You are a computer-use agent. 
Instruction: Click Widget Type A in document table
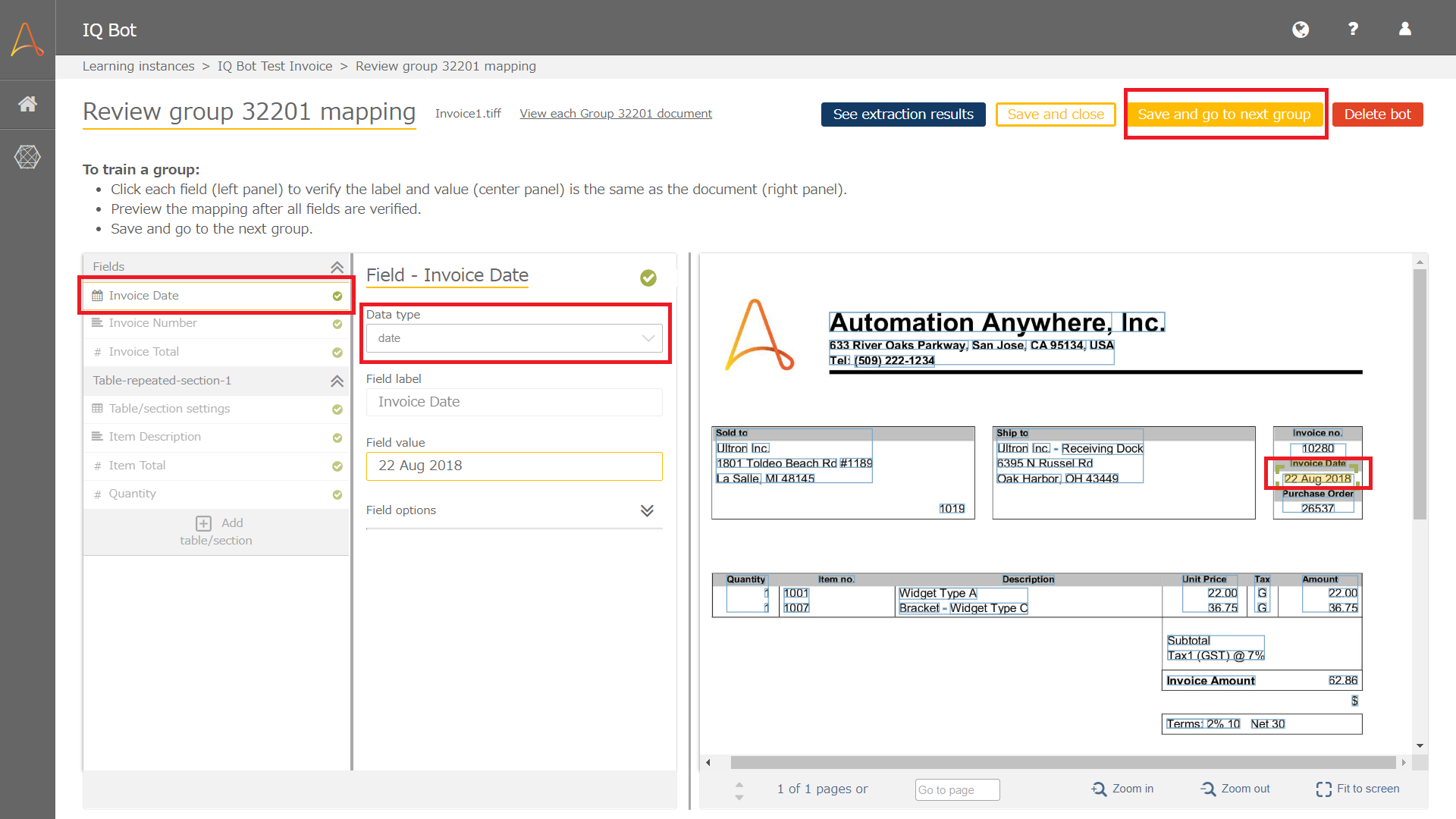[937, 593]
